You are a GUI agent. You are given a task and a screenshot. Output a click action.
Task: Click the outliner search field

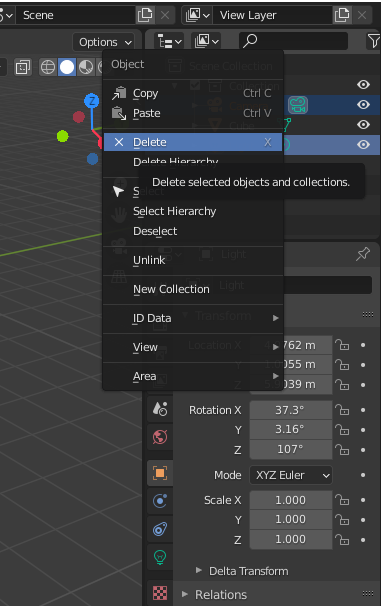(x=294, y=41)
